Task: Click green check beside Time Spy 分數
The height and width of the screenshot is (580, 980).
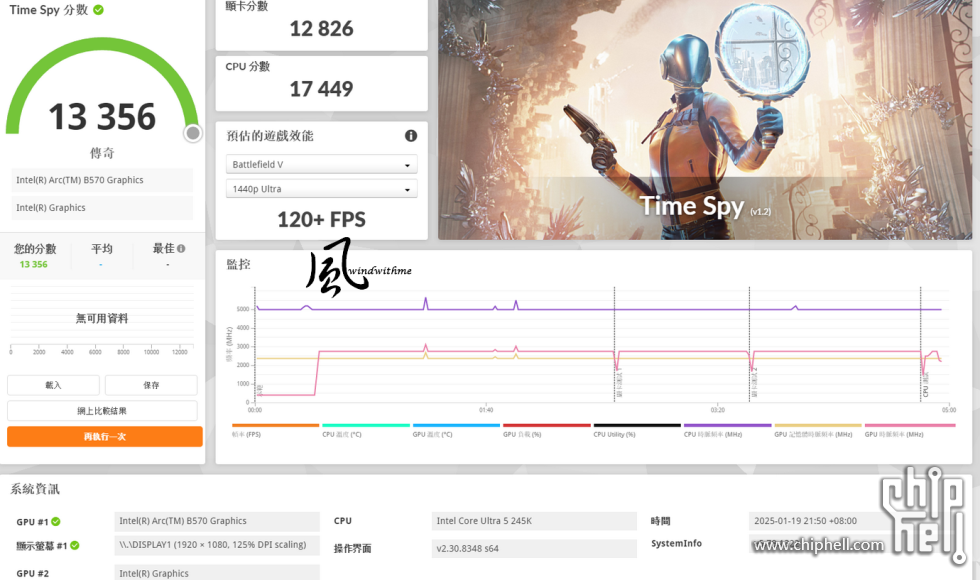Action: 98,10
